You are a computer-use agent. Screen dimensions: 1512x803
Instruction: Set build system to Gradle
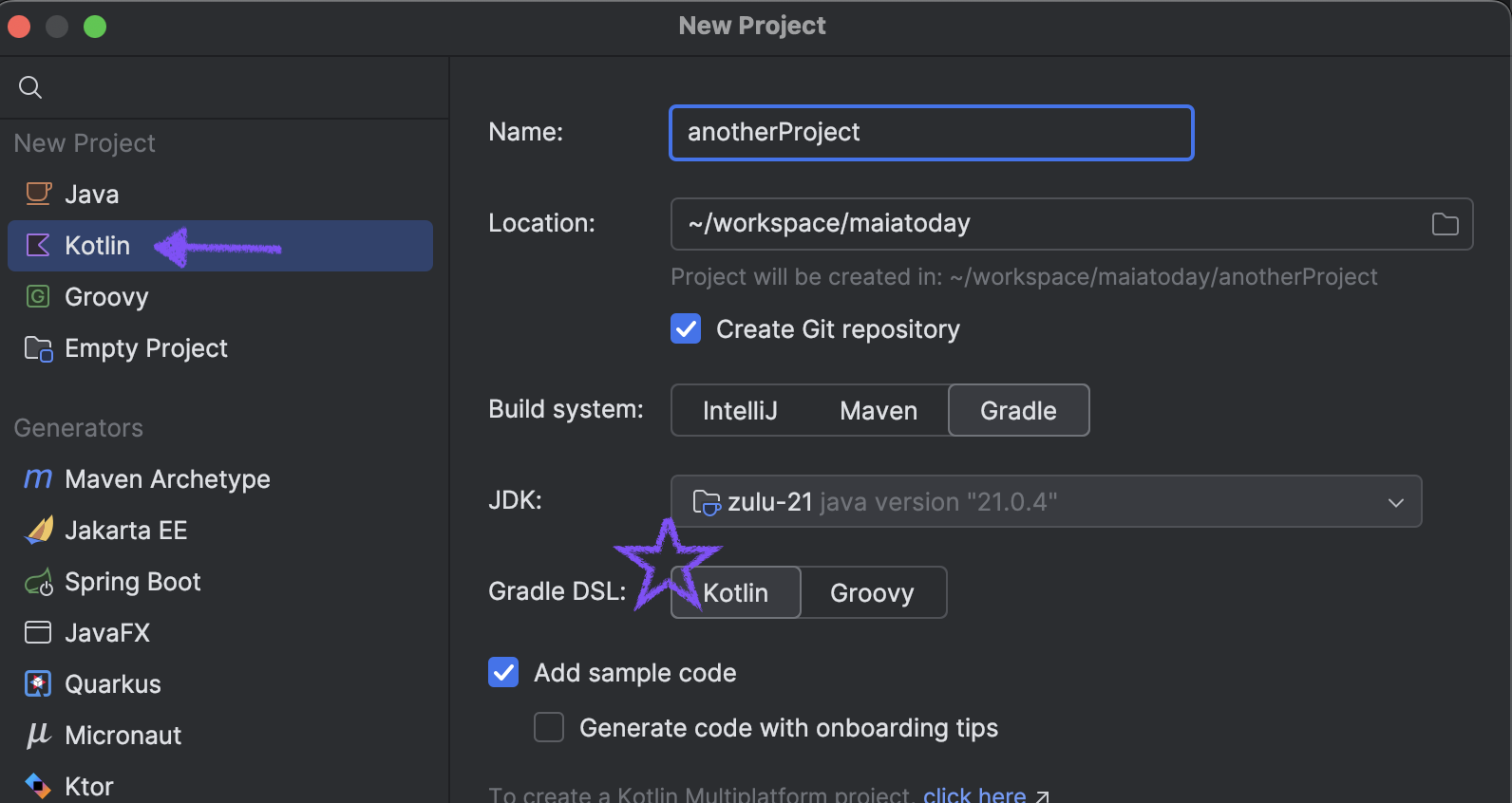pos(1018,410)
